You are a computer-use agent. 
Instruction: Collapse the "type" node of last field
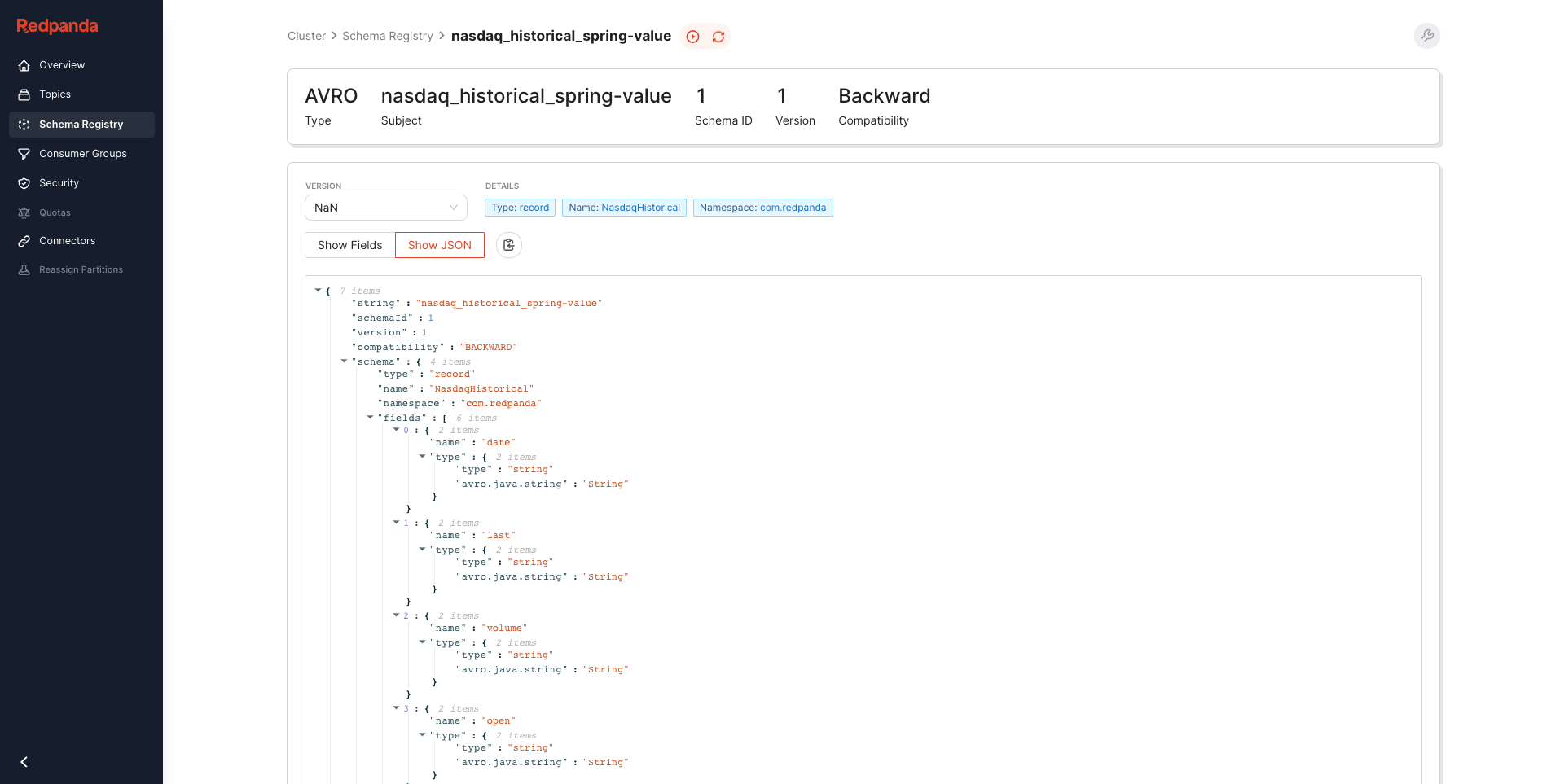[422, 549]
